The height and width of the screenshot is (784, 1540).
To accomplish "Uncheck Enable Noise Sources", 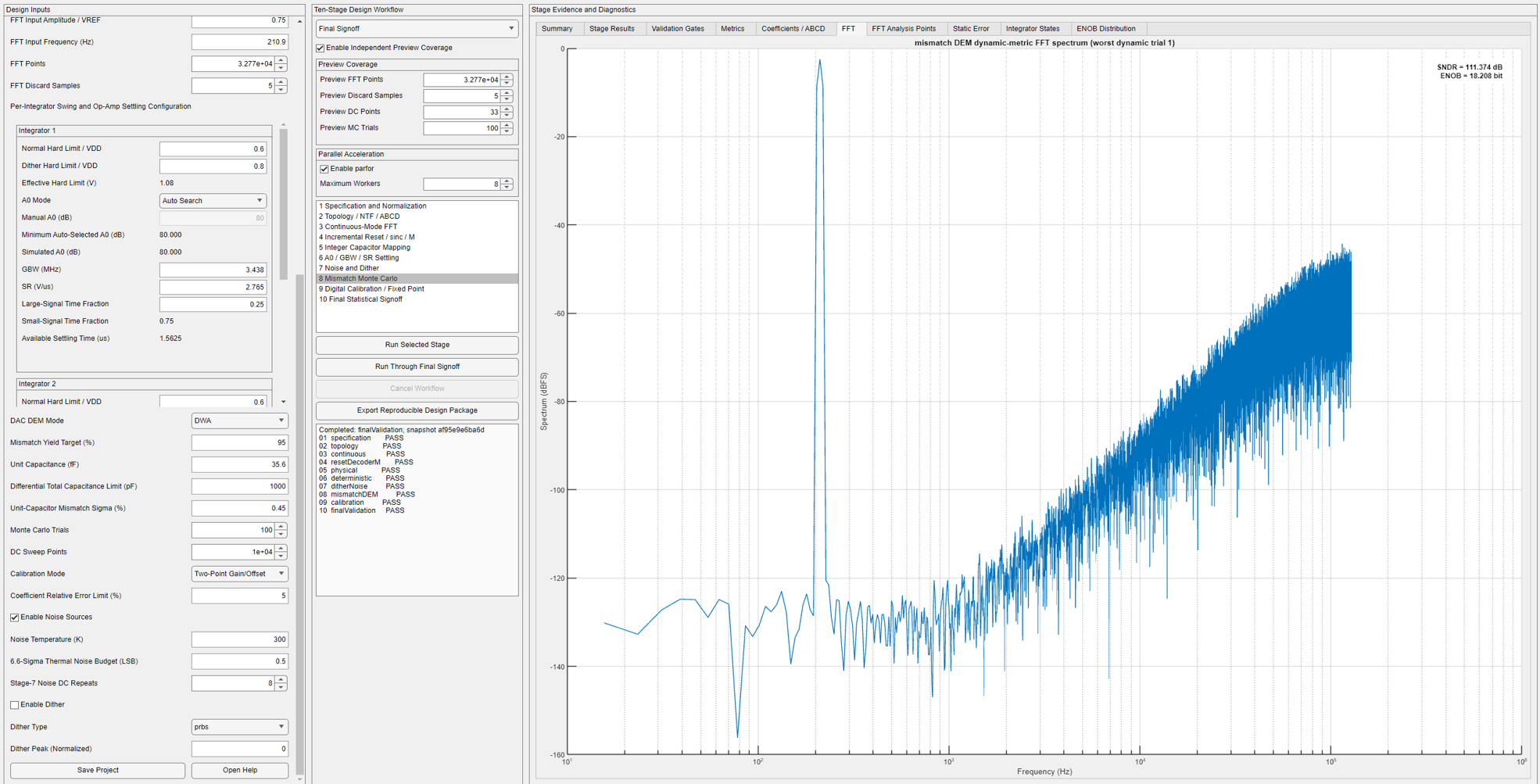I will [15, 618].
